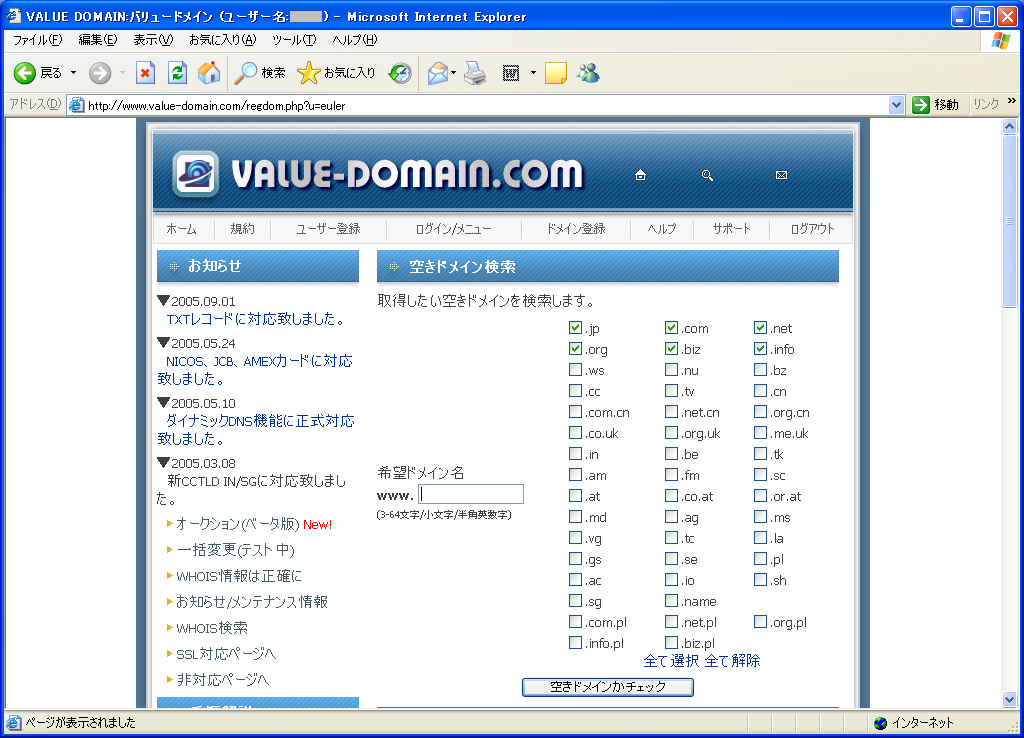
Task: Open the Mail envelope toolbar icon
Action: 438,73
